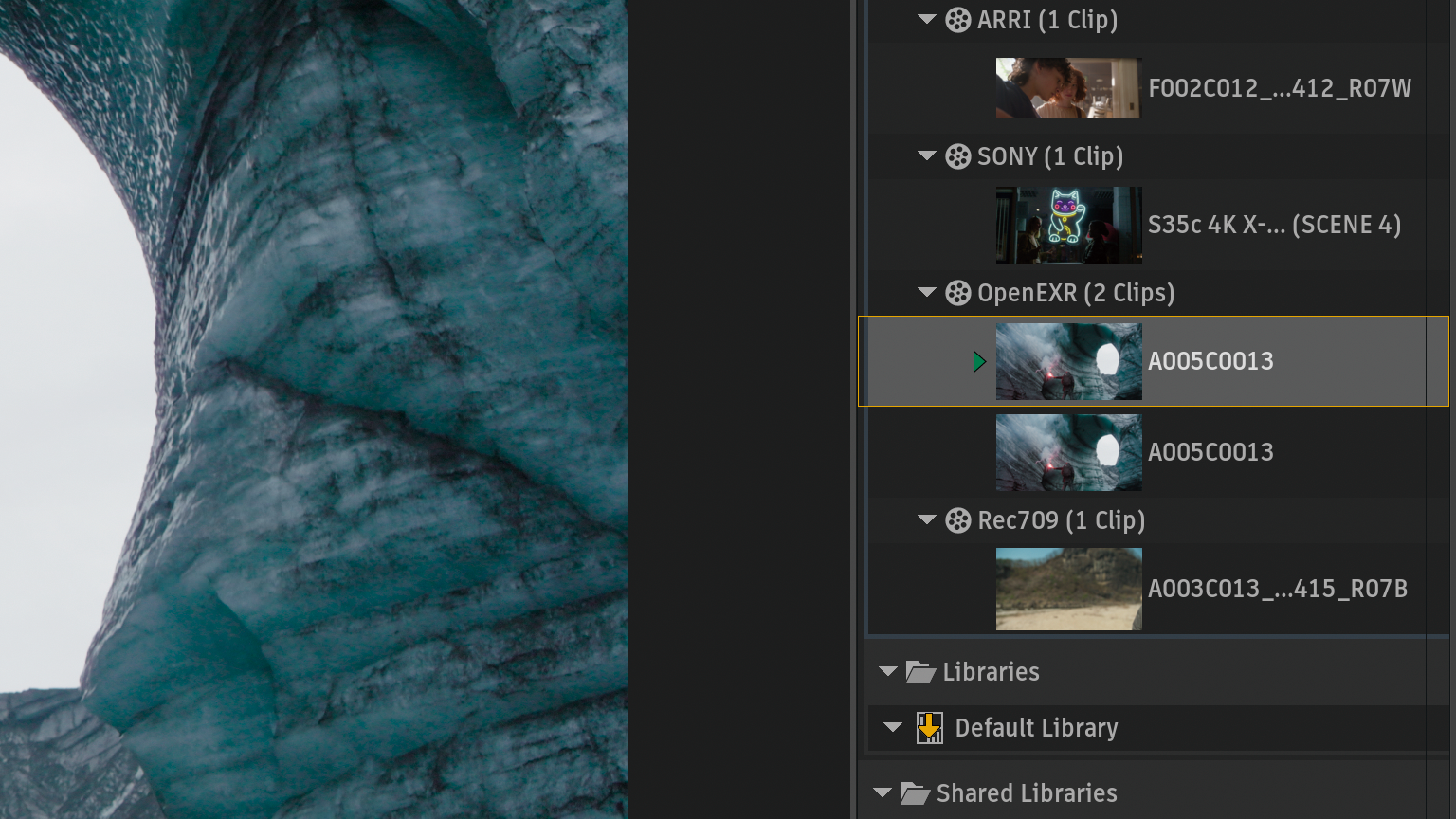Click the film reel icon beside OpenEXR
This screenshot has width=1456, height=819.
(958, 293)
